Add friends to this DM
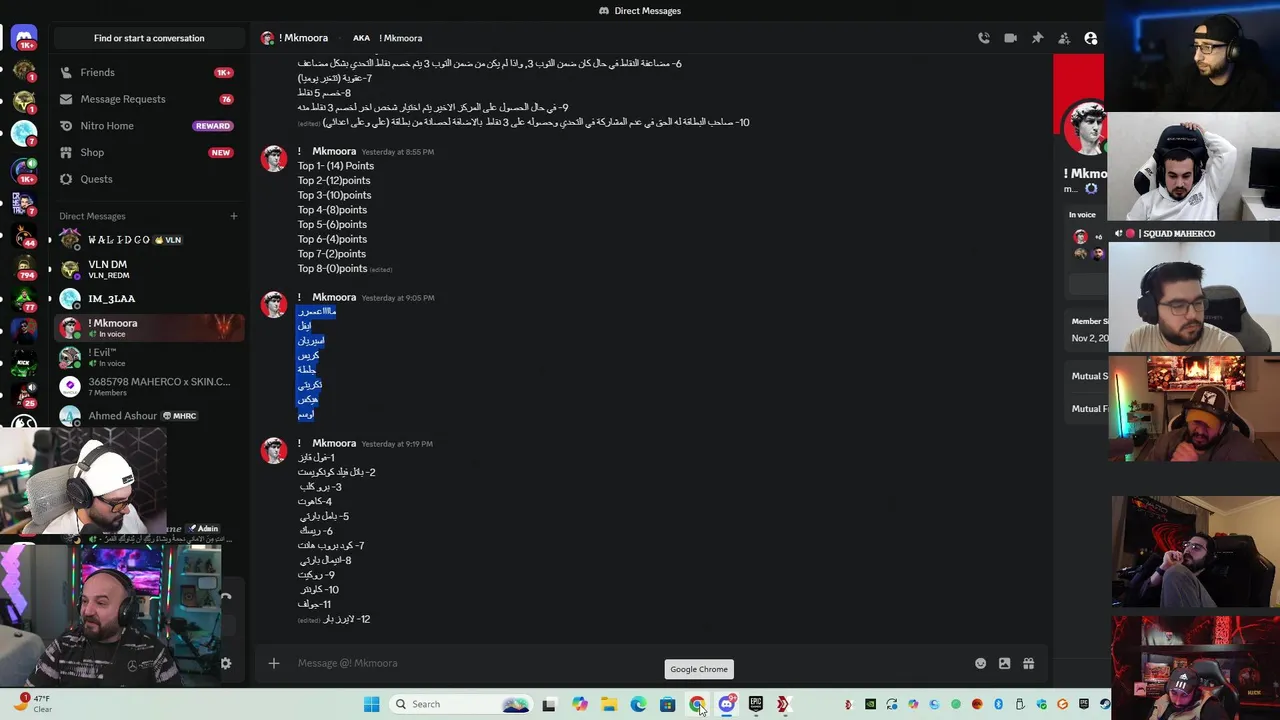Image resolution: width=1280 pixels, height=720 pixels. click(1064, 38)
